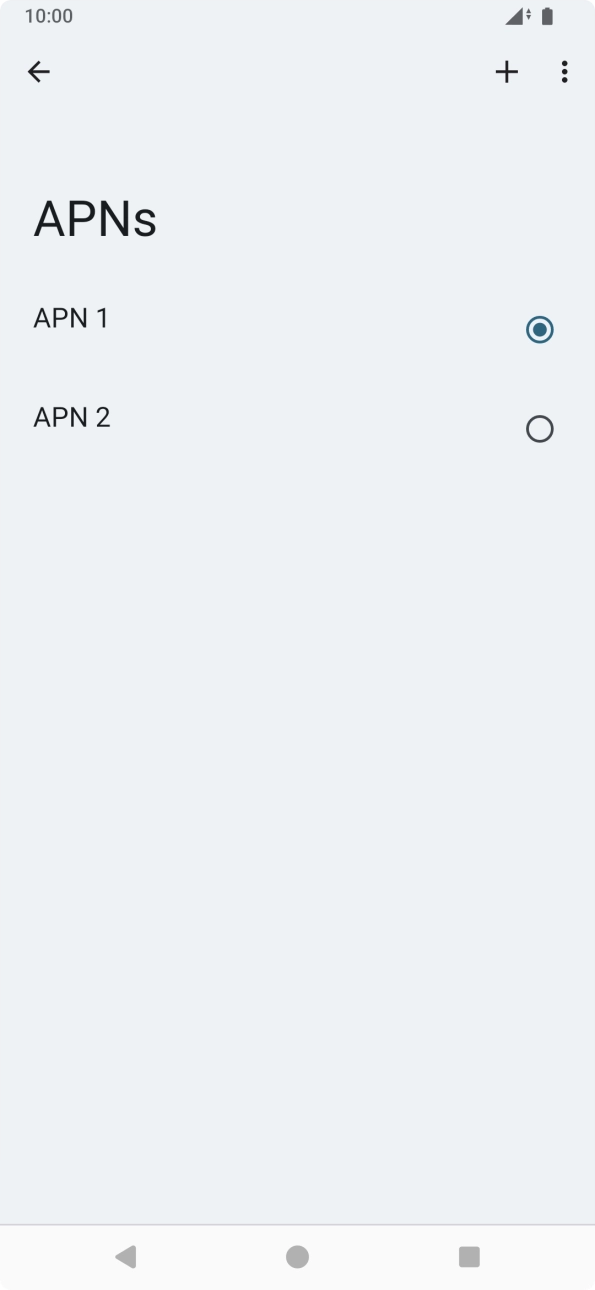Image resolution: width=595 pixels, height=1290 pixels.
Task: Open the overflow menu for more APN options
Action: [x=565, y=71]
